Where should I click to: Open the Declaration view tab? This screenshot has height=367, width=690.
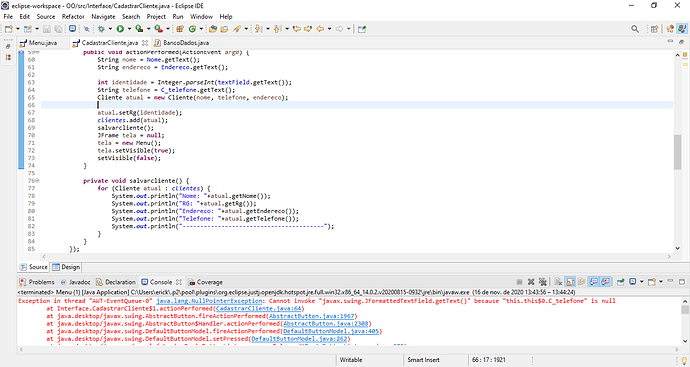pos(116,282)
